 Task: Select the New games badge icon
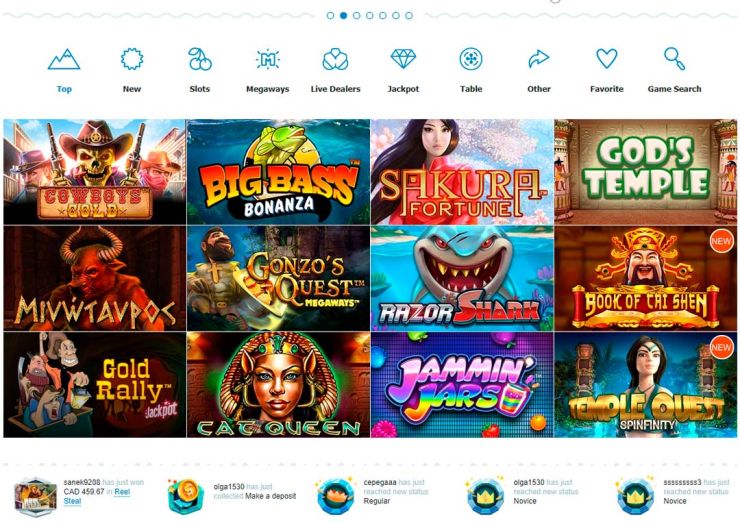[x=132, y=59]
